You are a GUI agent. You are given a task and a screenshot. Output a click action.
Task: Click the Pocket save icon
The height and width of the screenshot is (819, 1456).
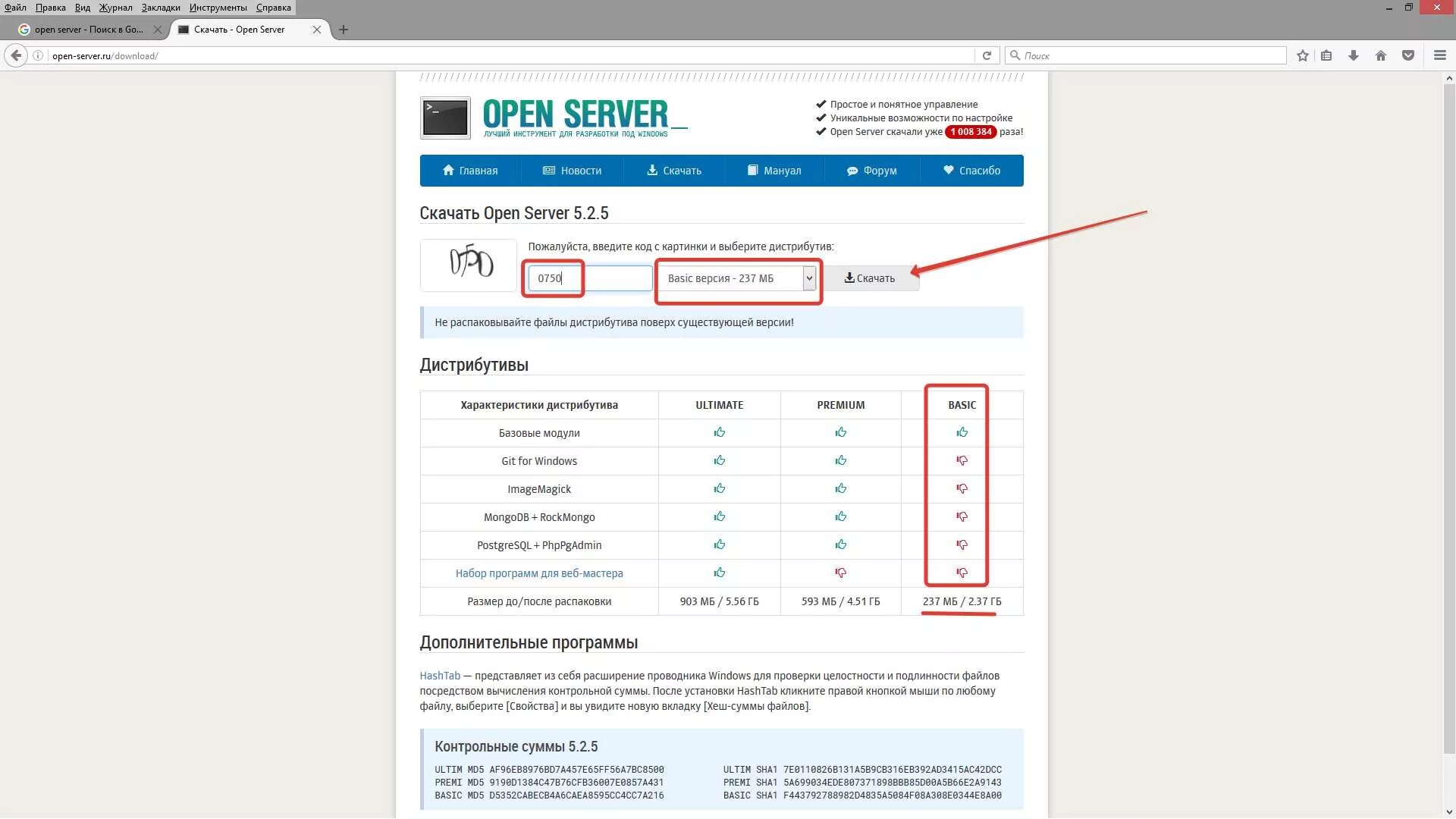[x=1407, y=55]
